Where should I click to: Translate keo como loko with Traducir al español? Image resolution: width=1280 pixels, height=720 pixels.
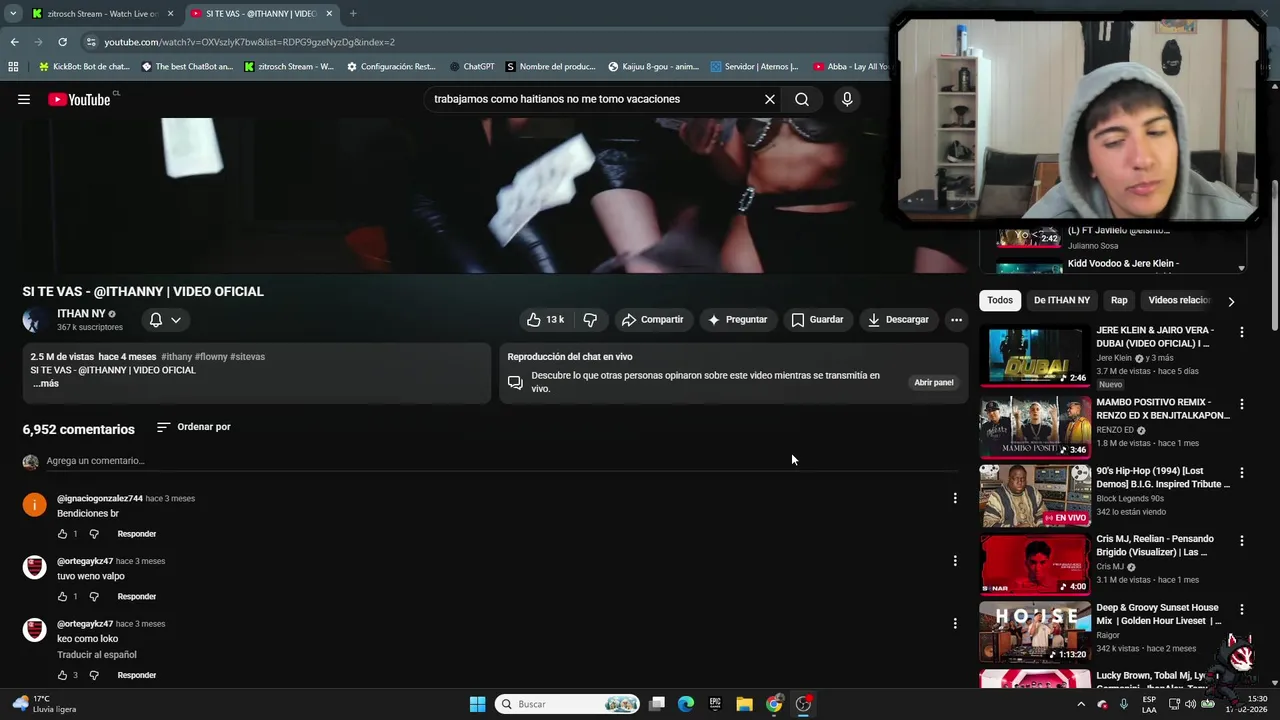pos(97,655)
